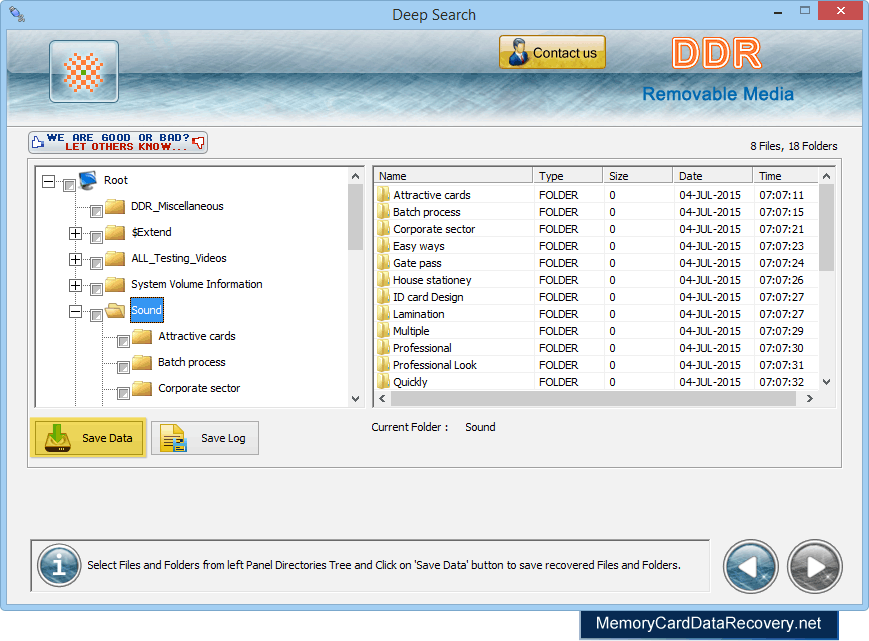The height and width of the screenshot is (641, 869).
Task: Toggle the $Extend checkbox
Action: (96, 237)
